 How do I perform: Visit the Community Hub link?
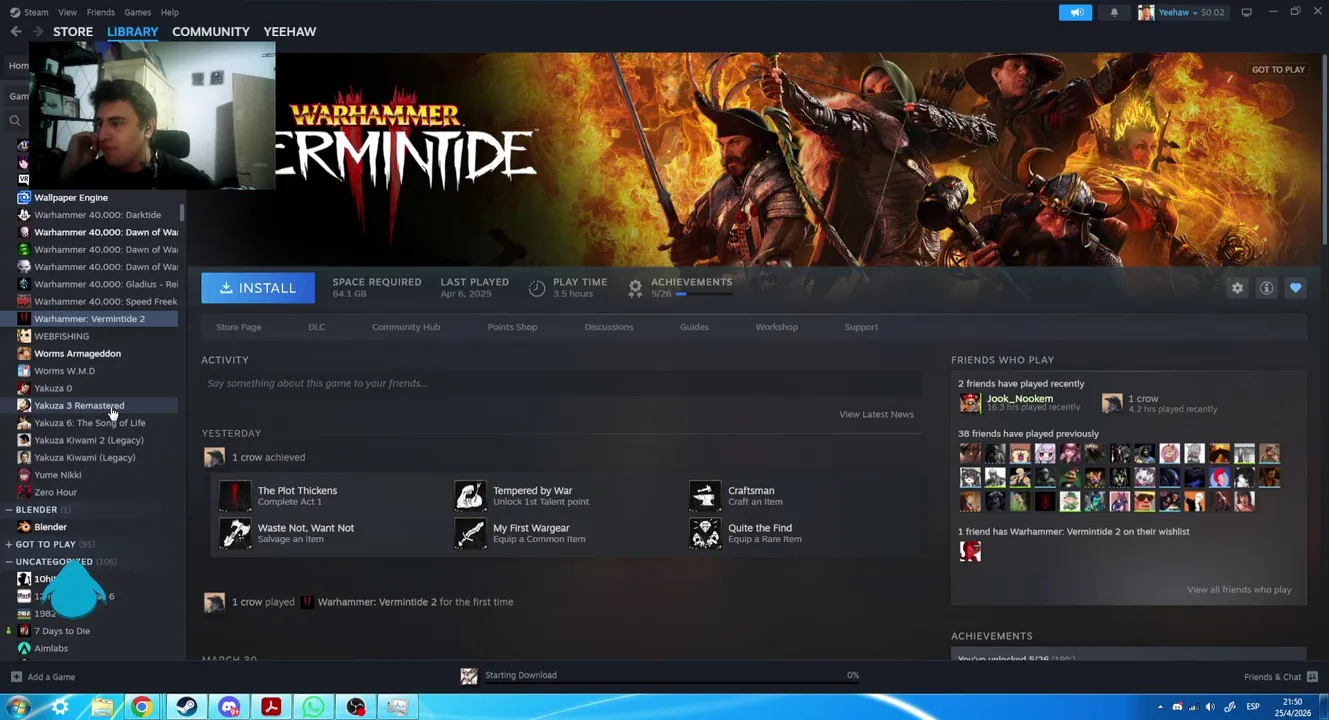coord(406,327)
